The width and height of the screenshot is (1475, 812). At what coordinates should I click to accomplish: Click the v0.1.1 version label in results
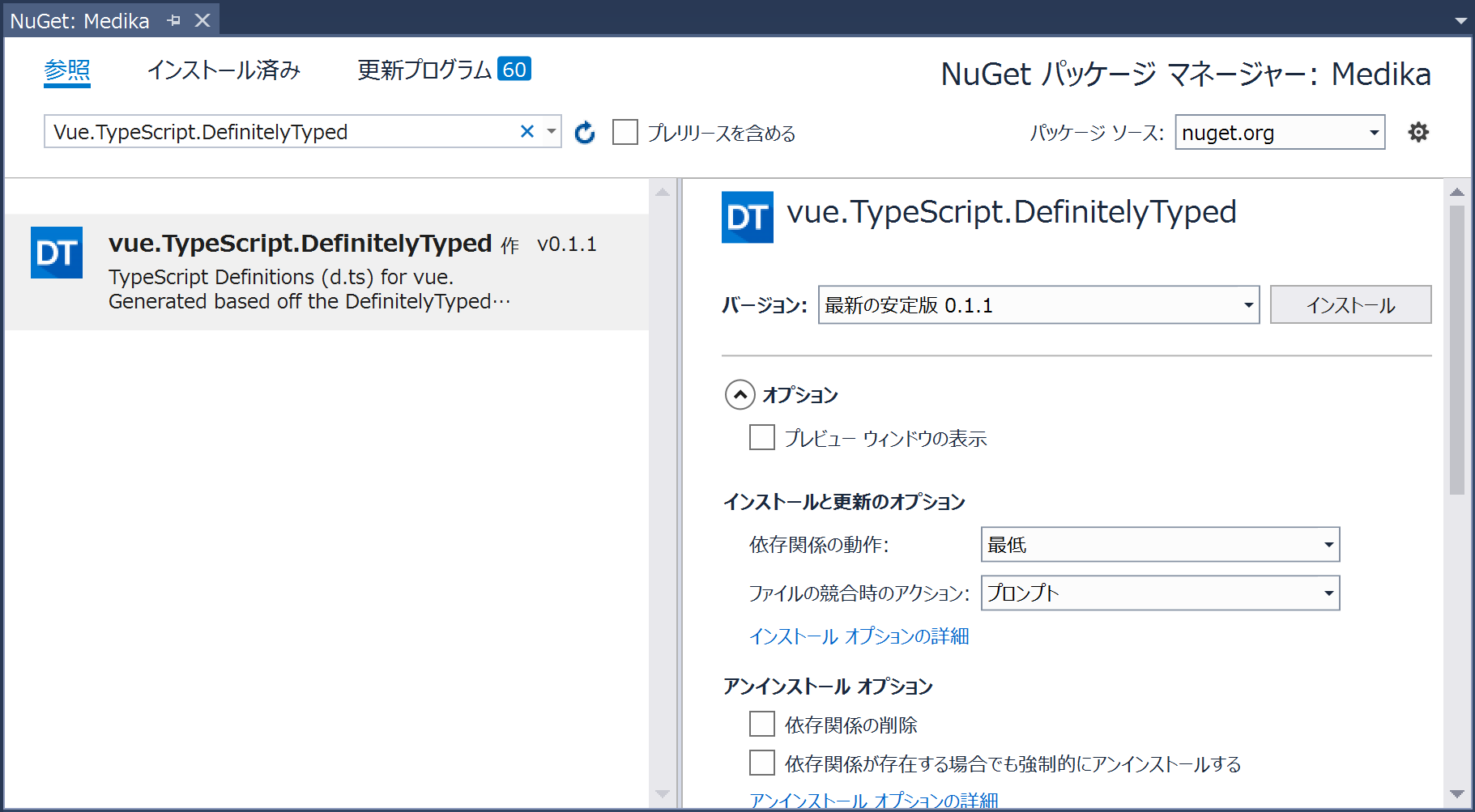coord(567,244)
